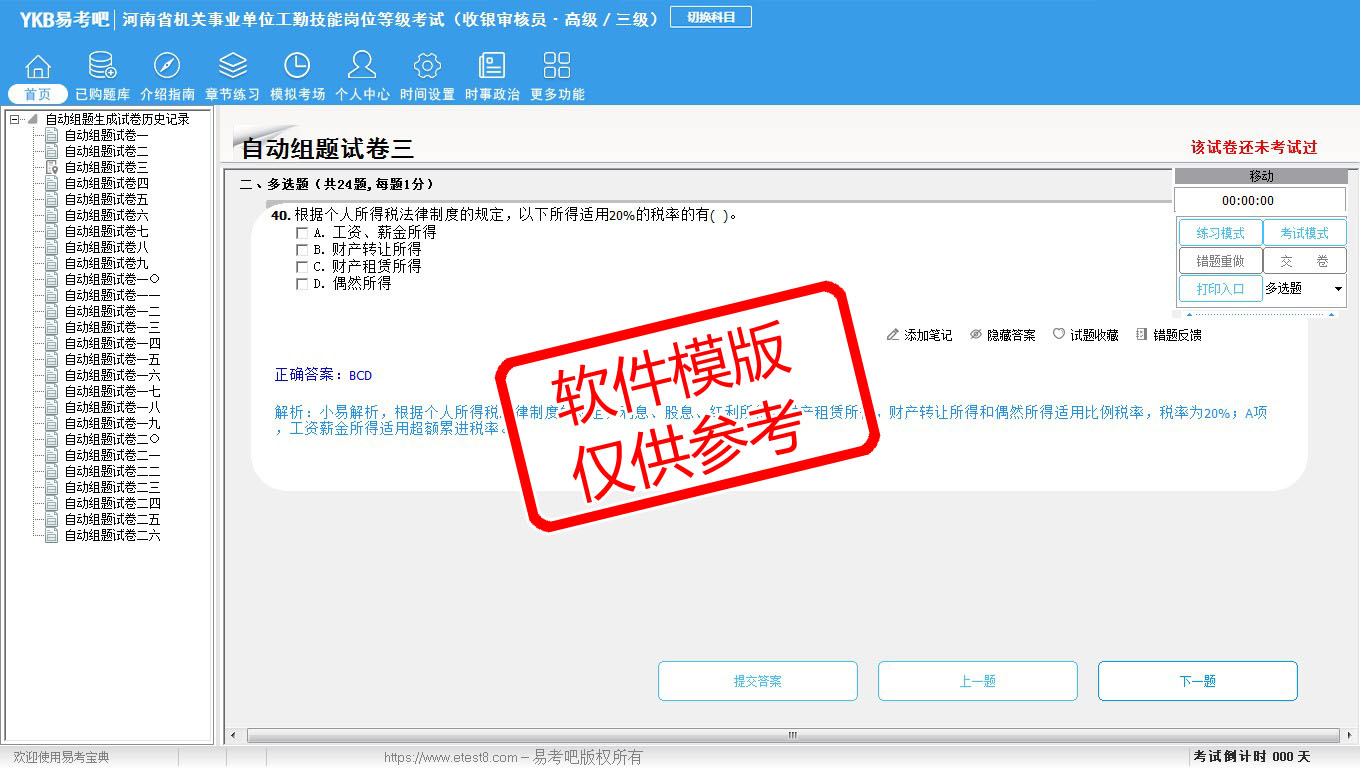Select tree item 自动组题试卷四
1360x768 pixels.
[x=107, y=183]
